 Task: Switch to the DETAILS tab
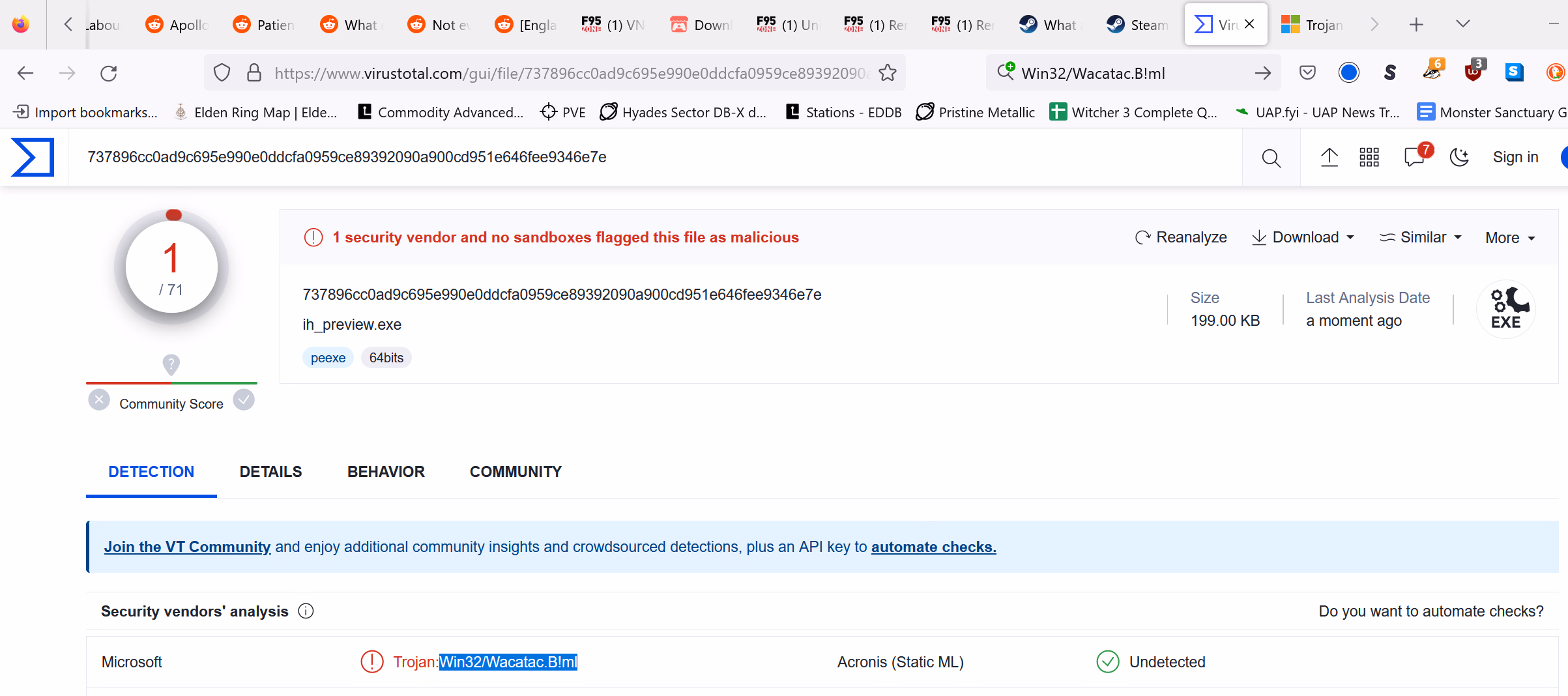(270, 472)
